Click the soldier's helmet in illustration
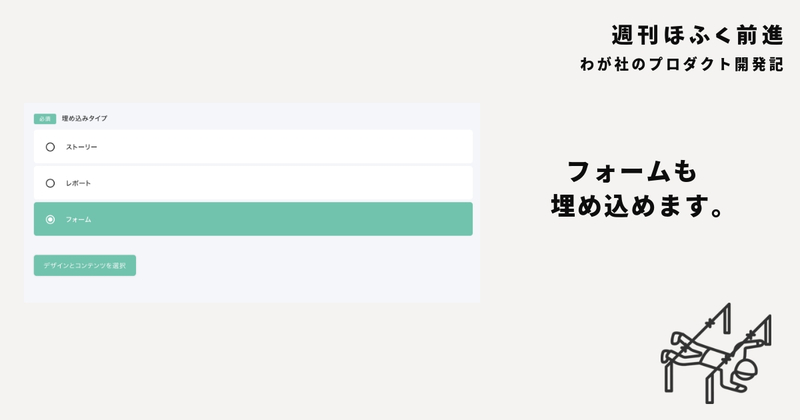Screen dimensions: 800x420 click(745, 368)
